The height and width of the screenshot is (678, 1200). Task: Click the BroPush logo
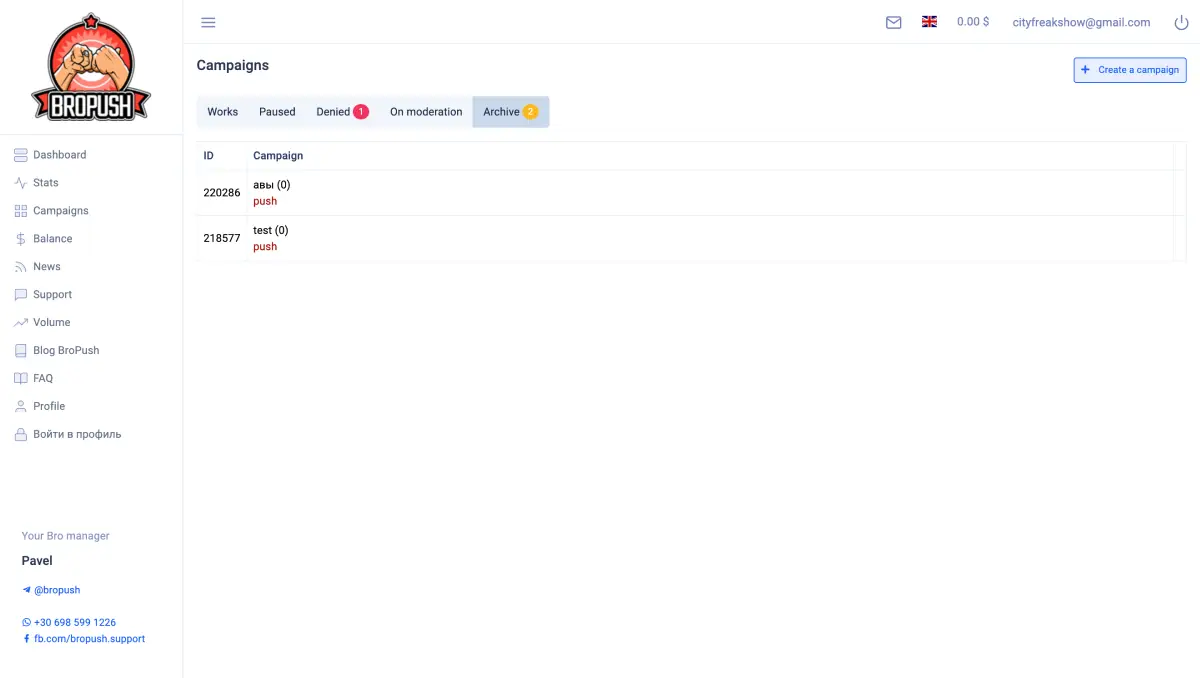pyautogui.click(x=90, y=66)
